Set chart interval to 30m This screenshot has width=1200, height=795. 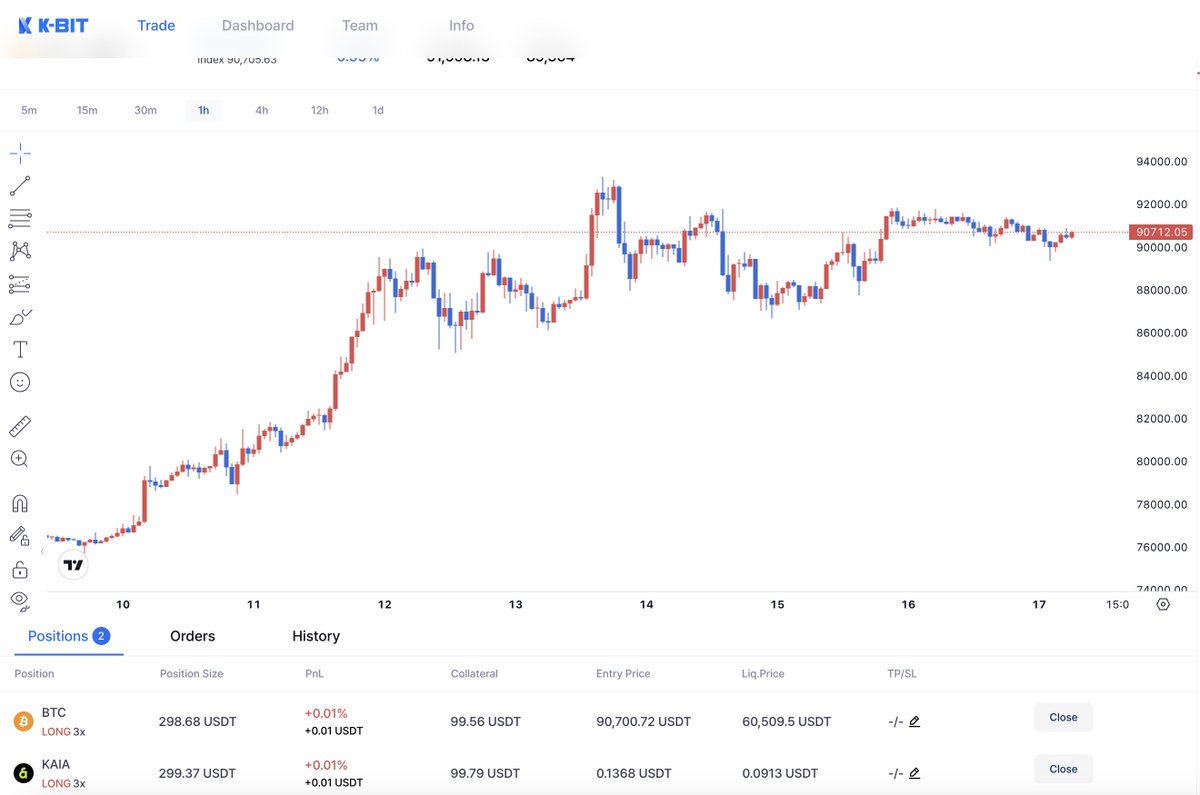coord(146,110)
